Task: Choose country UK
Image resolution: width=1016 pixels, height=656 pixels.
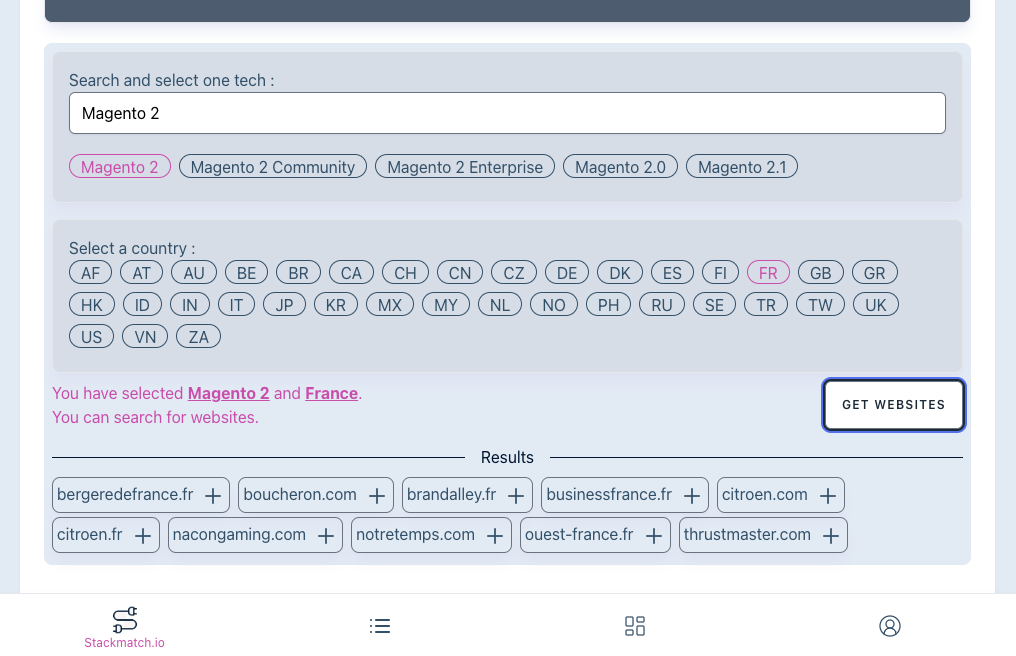Action: [x=876, y=304]
